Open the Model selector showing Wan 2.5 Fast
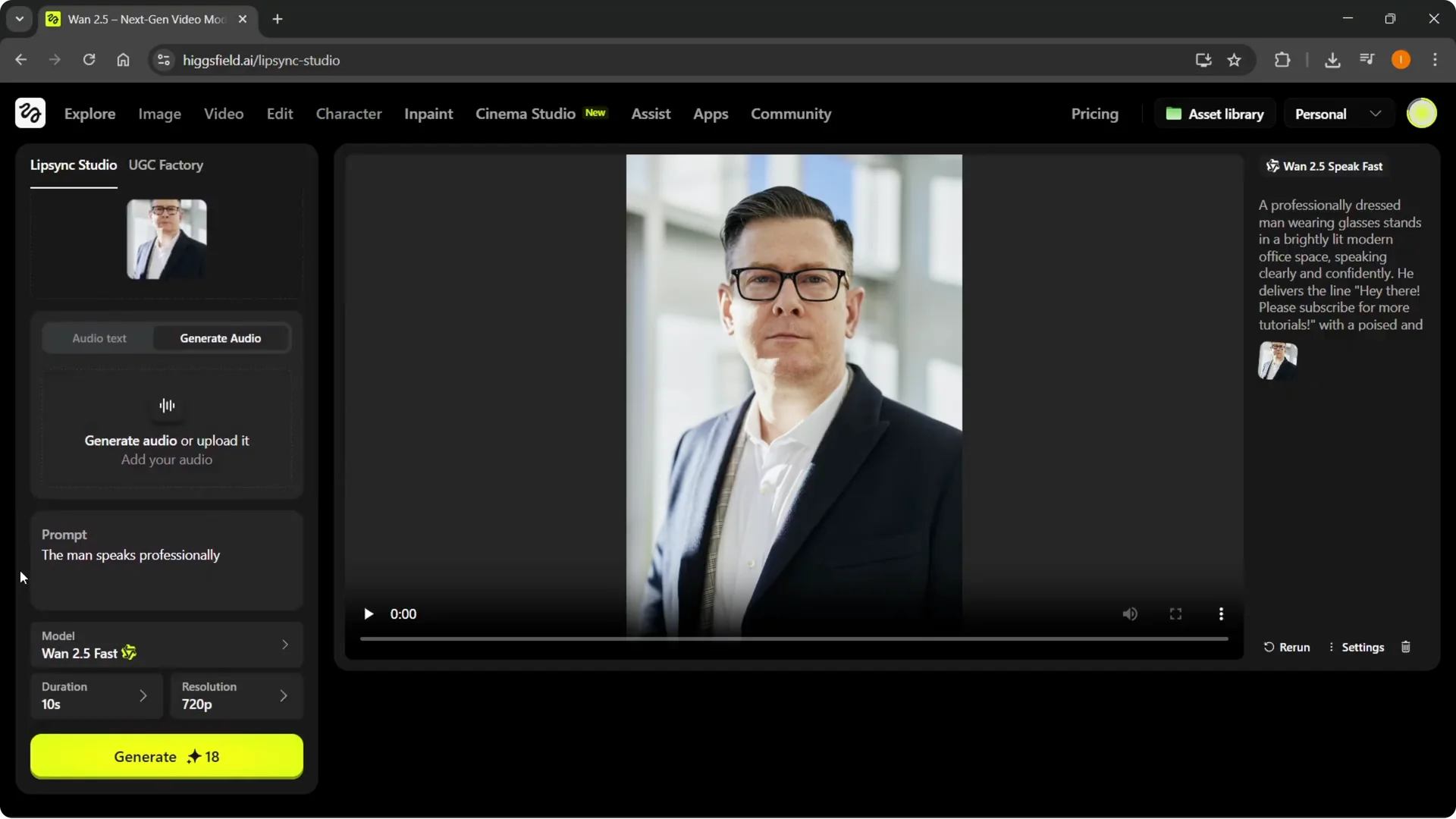The width and height of the screenshot is (1456, 819). coord(166,645)
